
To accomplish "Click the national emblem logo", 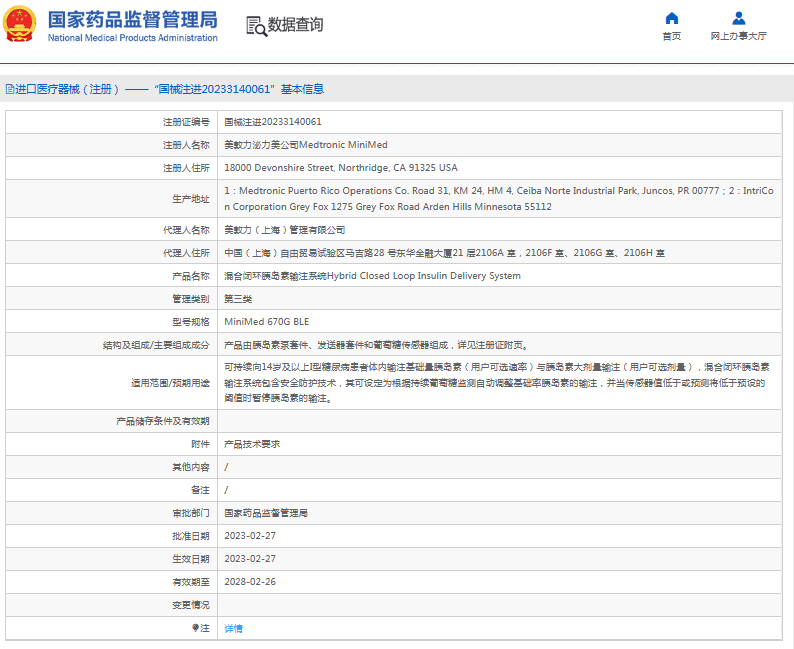I will 20,24.
